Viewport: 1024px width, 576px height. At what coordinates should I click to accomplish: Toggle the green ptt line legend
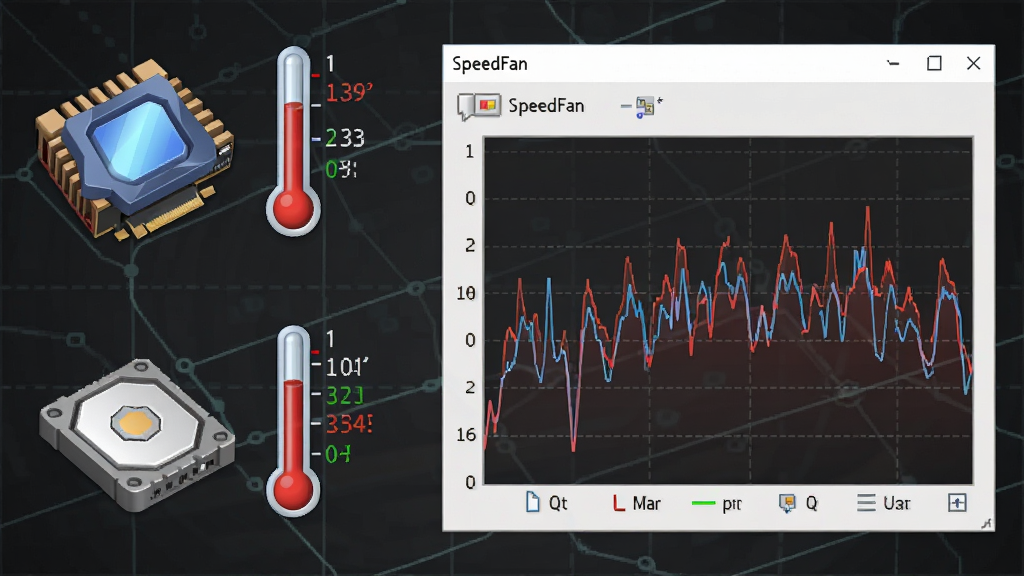pos(703,503)
